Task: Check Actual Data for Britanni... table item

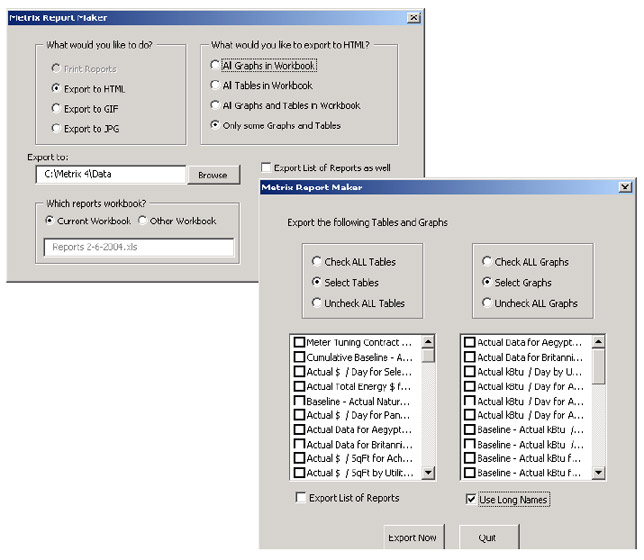Action: (300, 445)
